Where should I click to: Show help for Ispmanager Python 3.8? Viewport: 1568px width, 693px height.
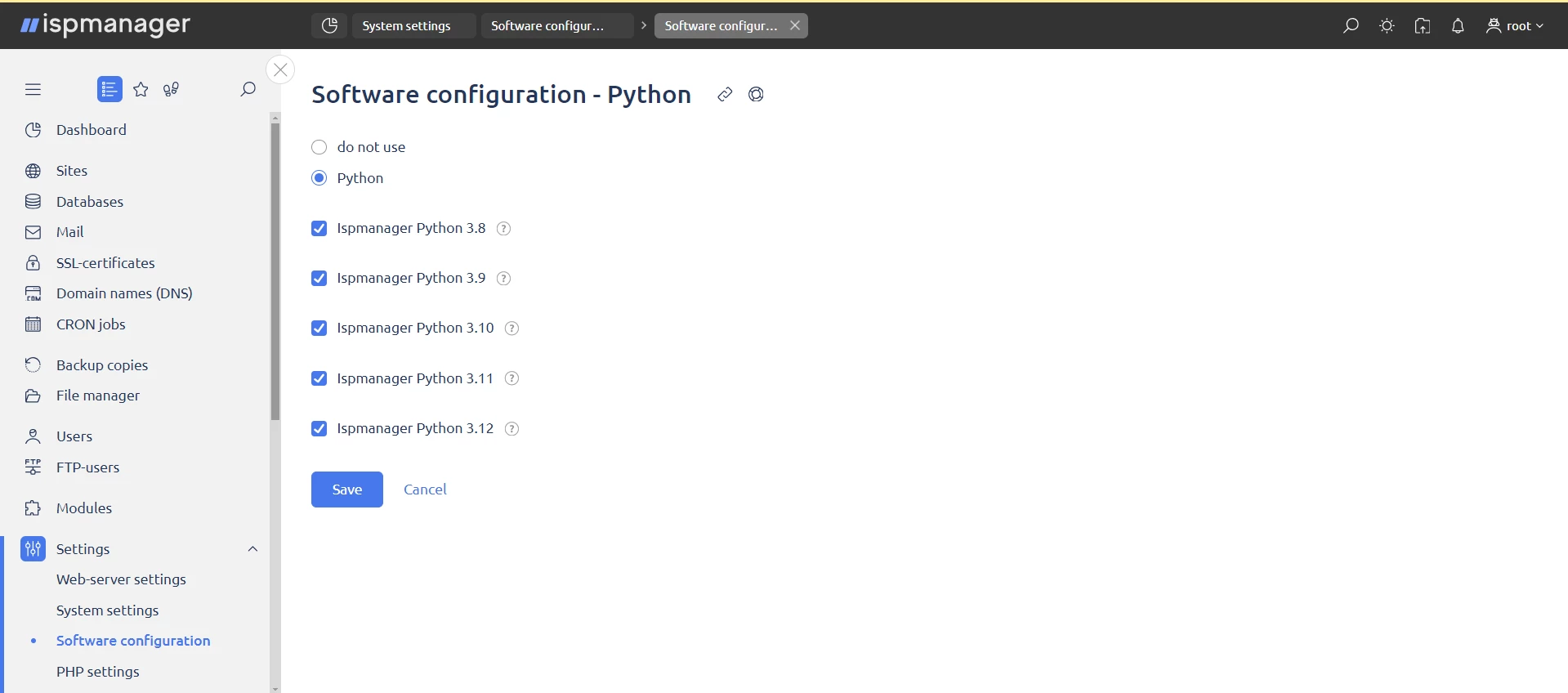[504, 229]
